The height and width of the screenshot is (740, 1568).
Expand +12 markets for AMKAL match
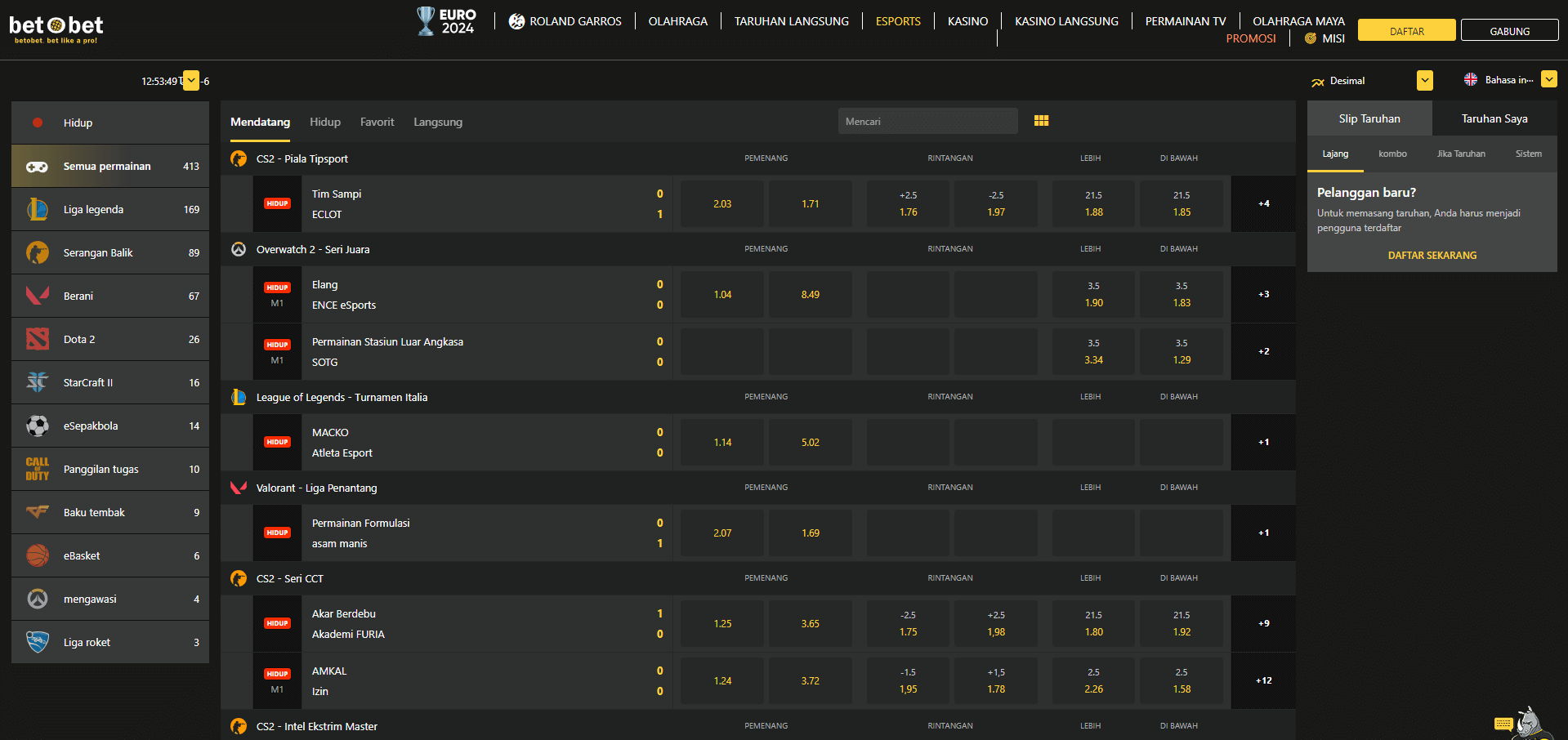(1263, 680)
